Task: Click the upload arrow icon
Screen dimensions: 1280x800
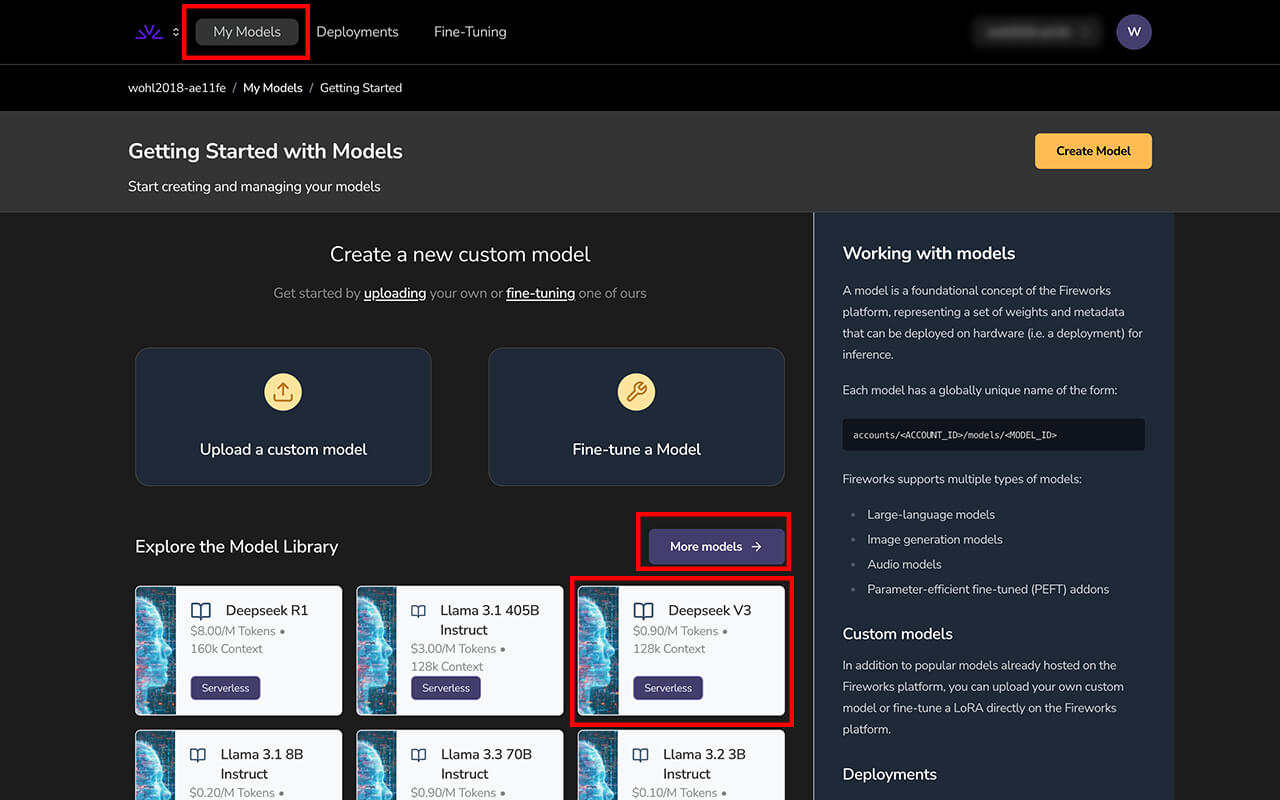Action: coord(283,392)
